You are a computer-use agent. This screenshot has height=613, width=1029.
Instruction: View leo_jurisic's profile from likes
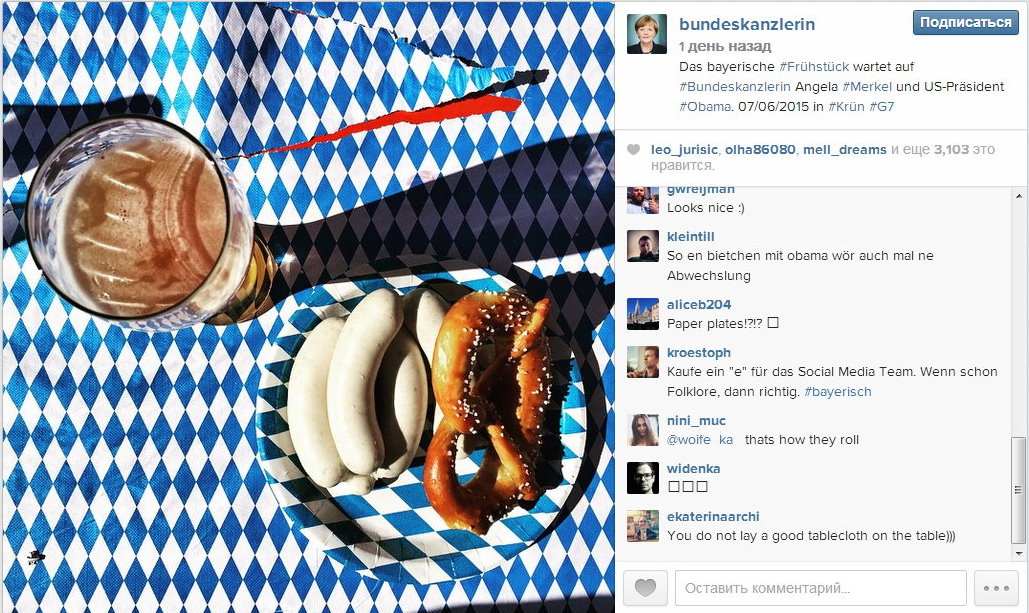tap(684, 150)
